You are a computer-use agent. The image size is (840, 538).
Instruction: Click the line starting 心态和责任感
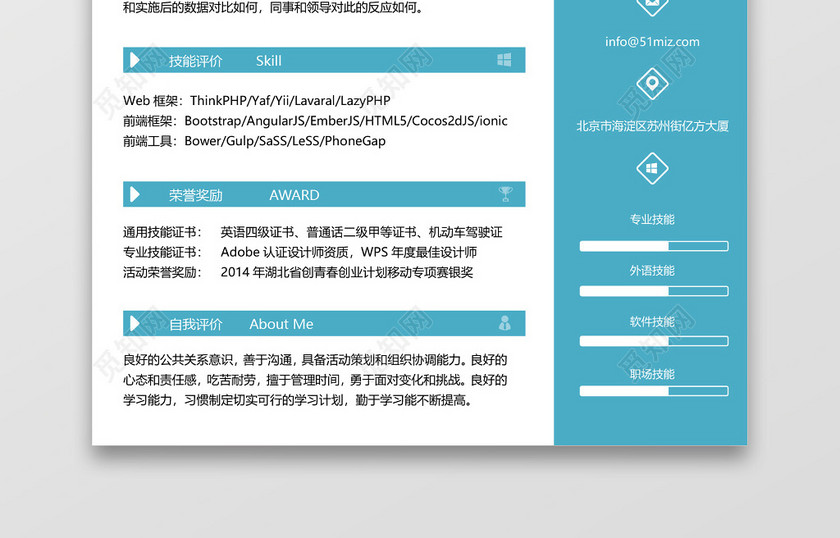pyautogui.click(x=315, y=380)
